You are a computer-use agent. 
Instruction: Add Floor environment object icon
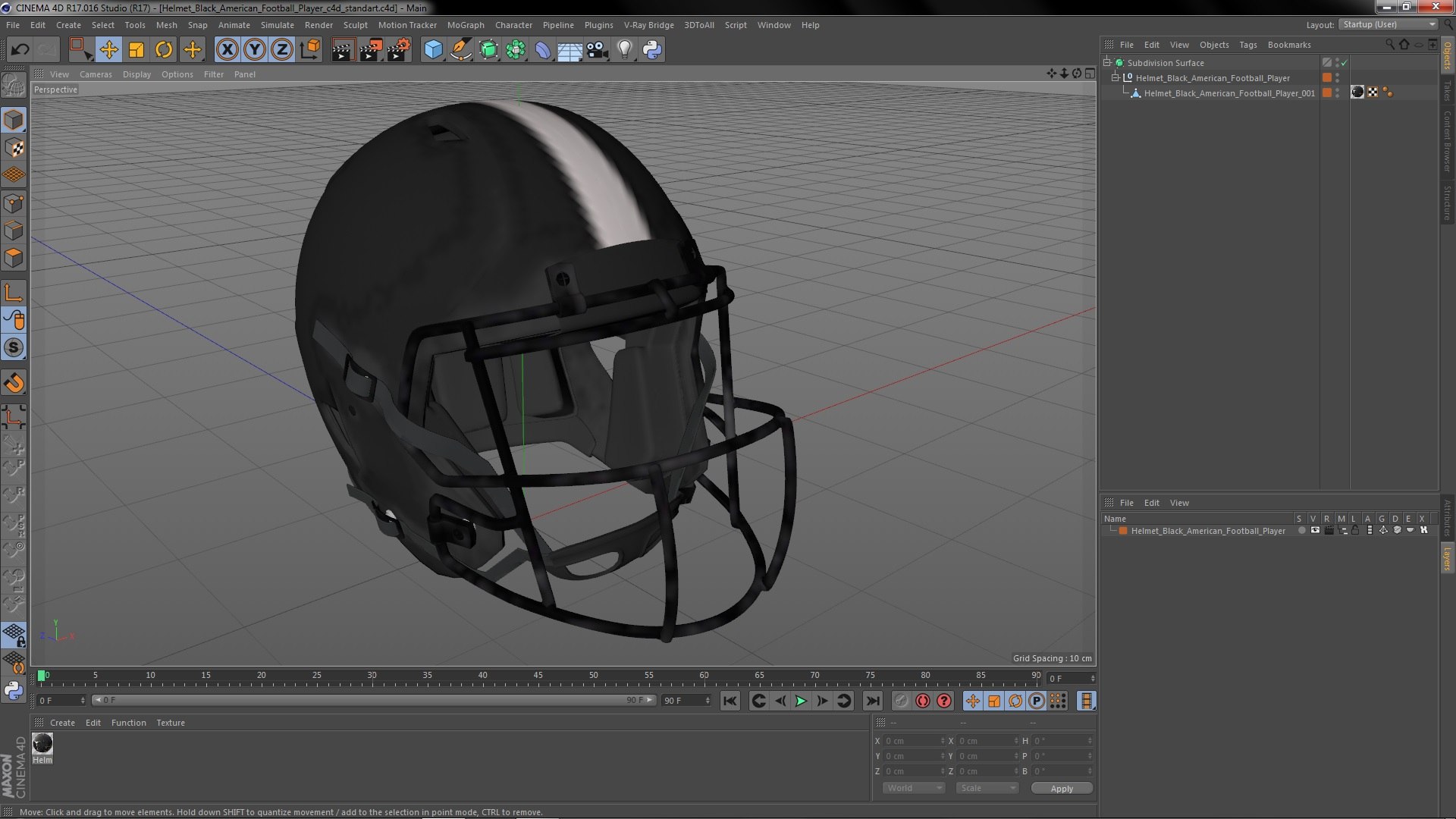[x=570, y=50]
